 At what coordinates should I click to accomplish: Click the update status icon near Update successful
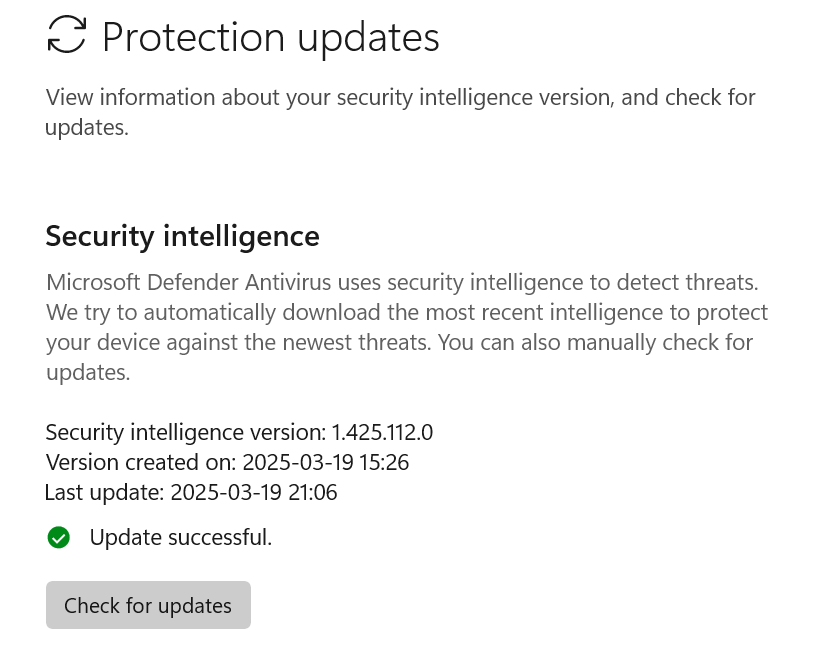pyautogui.click(x=58, y=537)
